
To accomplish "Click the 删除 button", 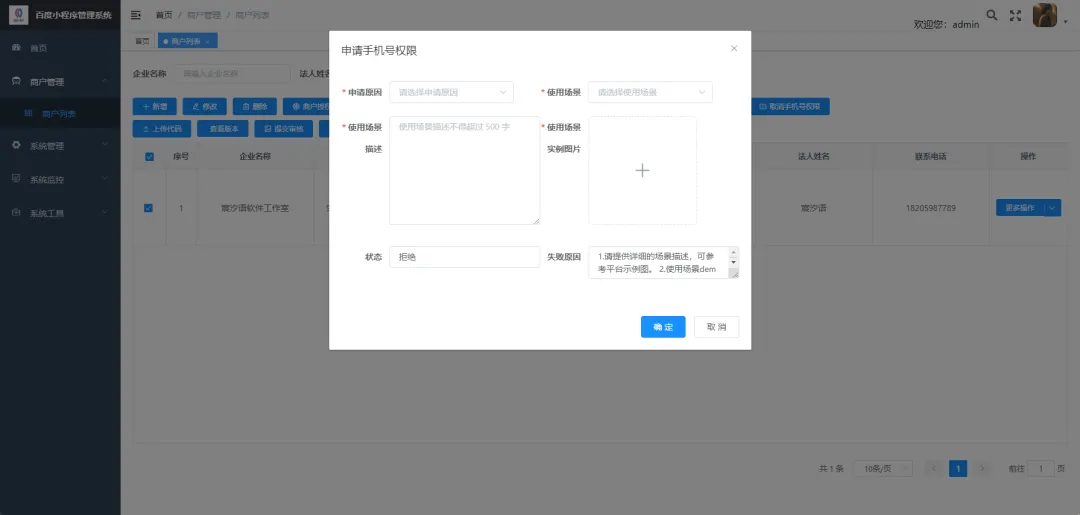I will tap(255, 106).
